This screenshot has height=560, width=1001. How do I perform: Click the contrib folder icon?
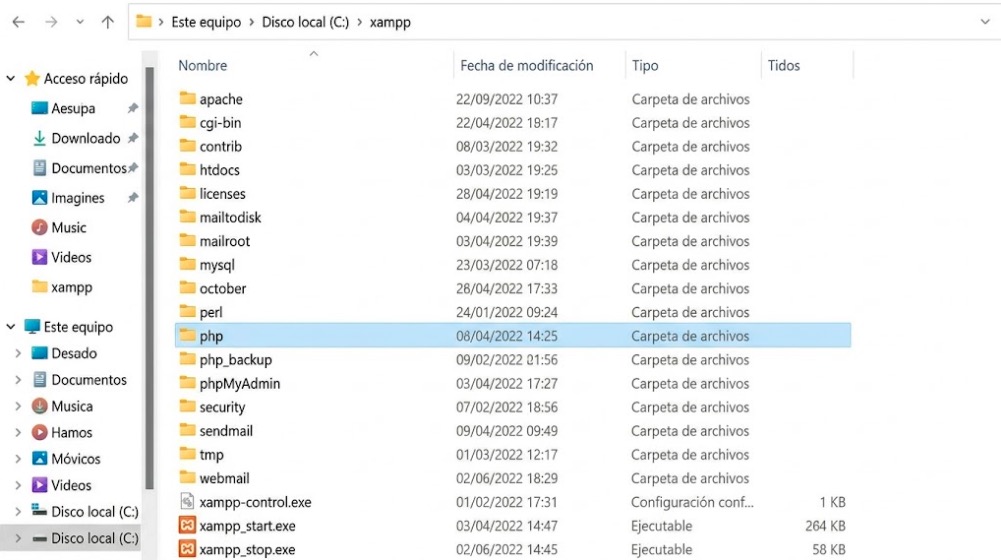click(187, 146)
